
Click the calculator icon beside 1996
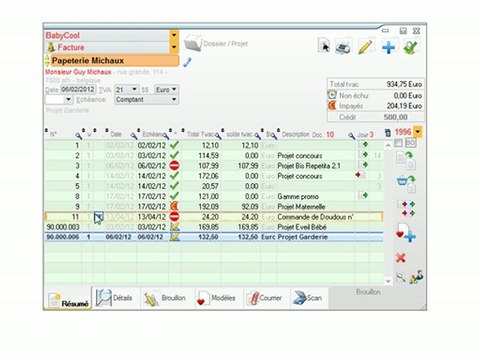[x=388, y=133]
